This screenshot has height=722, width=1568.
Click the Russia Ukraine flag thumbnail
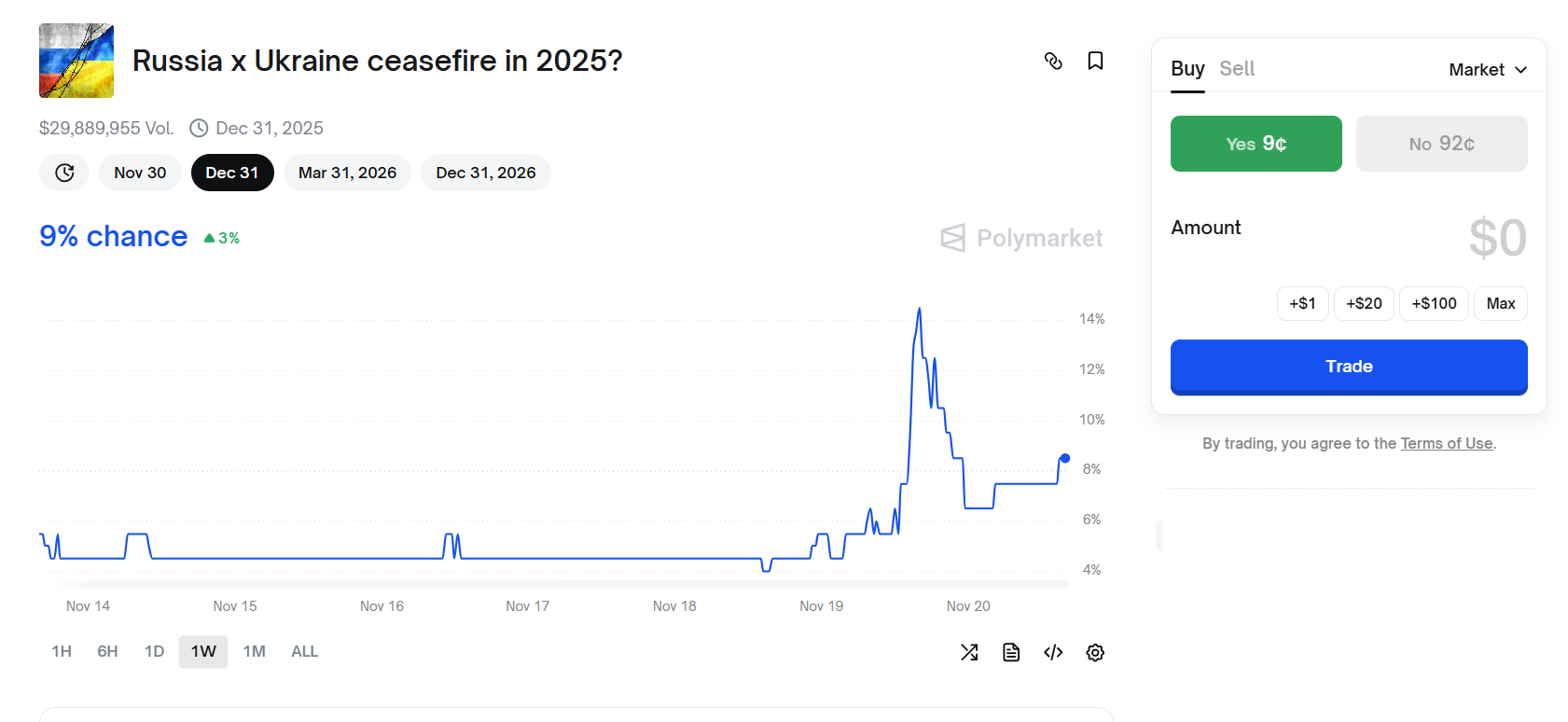(76, 61)
